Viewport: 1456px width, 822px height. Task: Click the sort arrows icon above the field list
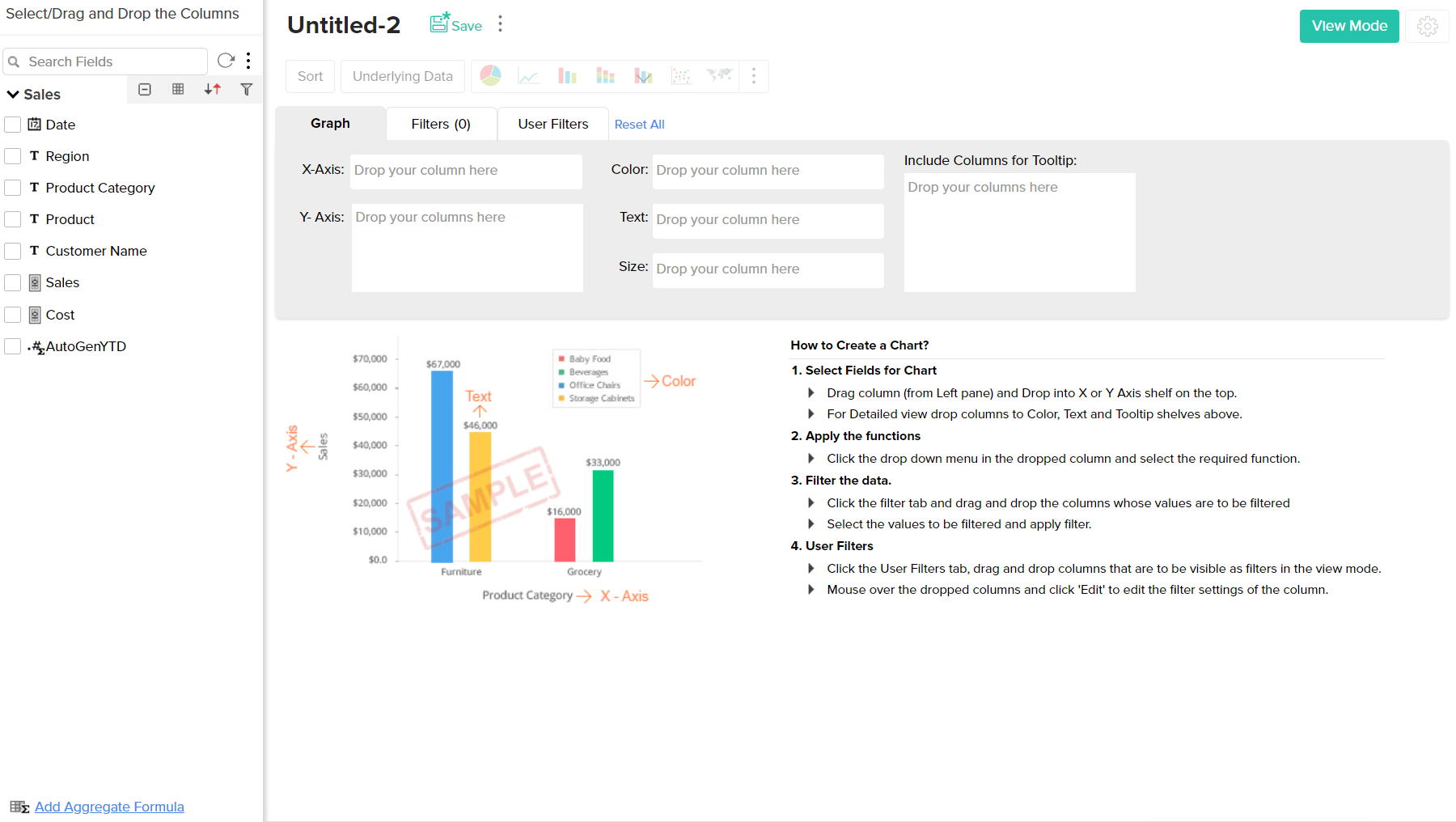[x=213, y=89]
